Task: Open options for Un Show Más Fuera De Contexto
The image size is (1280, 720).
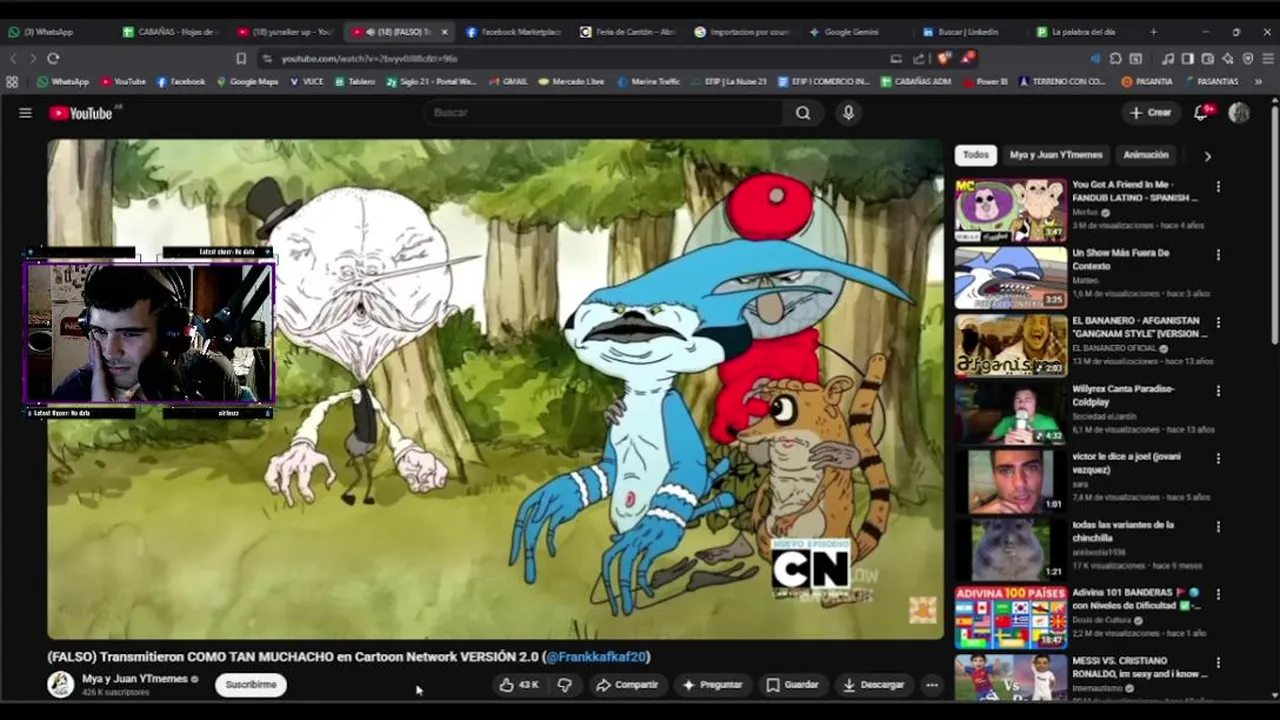Action: pyautogui.click(x=1218, y=255)
